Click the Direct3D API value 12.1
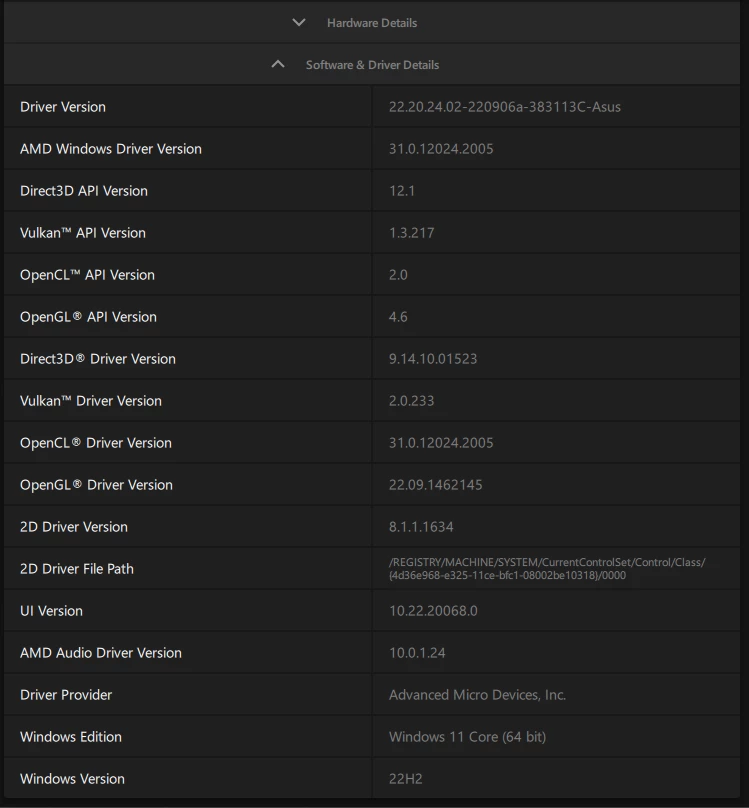This screenshot has height=808, width=749. [x=401, y=191]
